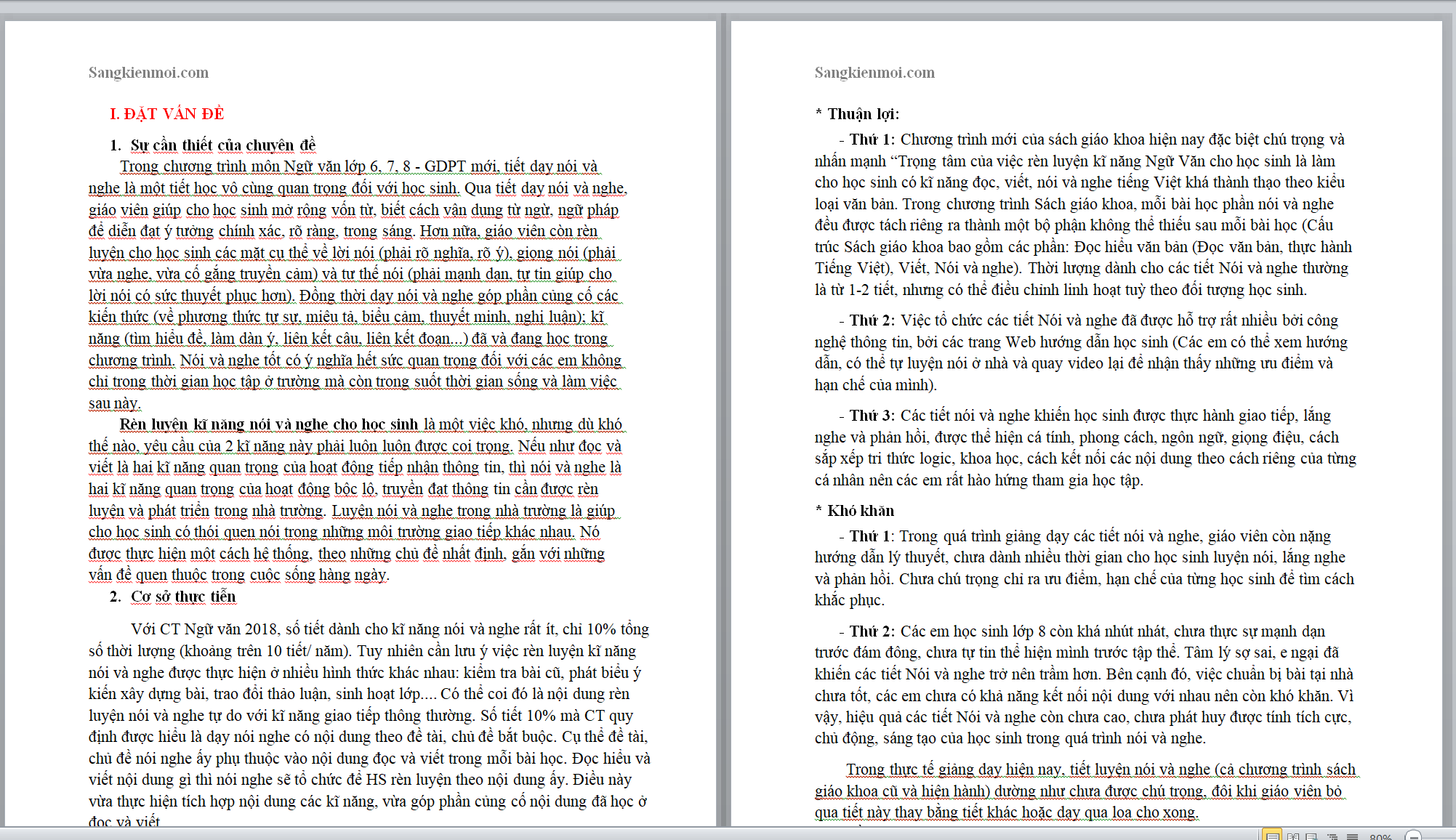Click the red heading 'I. ĐẶT VẤN ĐỀ'
This screenshot has width=1456, height=840.
point(167,114)
